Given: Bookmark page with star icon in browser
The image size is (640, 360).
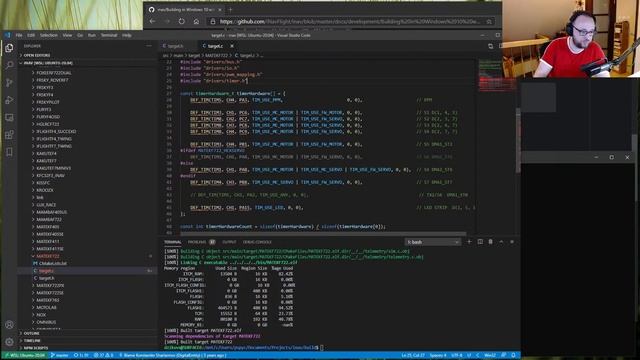Looking at the screenshot, I should (x=489, y=21).
